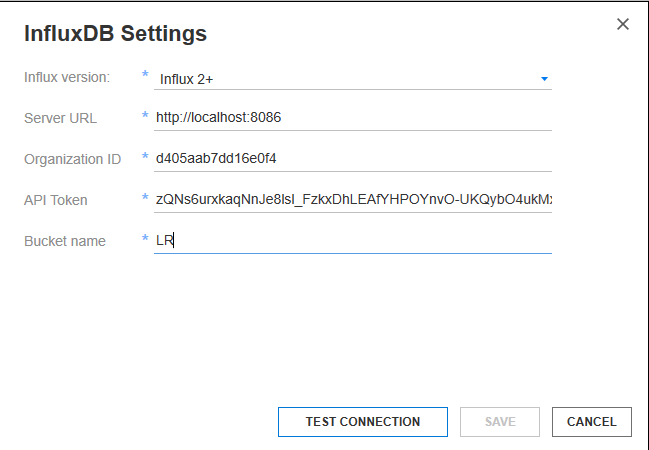Click the 'API Token' label
Image resolution: width=649 pixels, height=450 pixels.
pyautogui.click(x=56, y=199)
